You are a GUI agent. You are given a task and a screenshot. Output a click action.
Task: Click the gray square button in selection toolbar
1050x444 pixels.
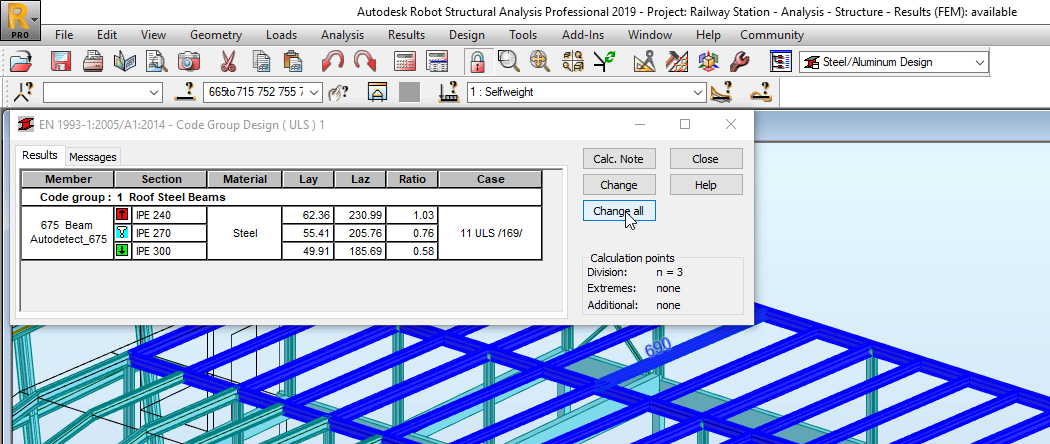pos(409,92)
